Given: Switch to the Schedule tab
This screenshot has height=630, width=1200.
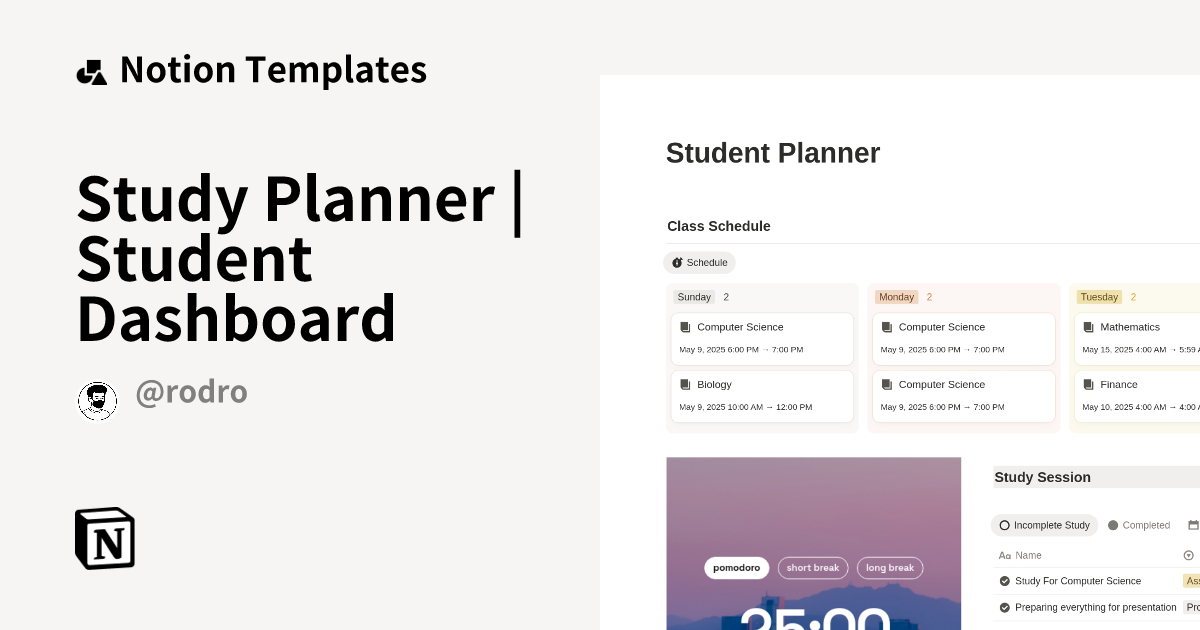Looking at the screenshot, I should click(x=699, y=262).
